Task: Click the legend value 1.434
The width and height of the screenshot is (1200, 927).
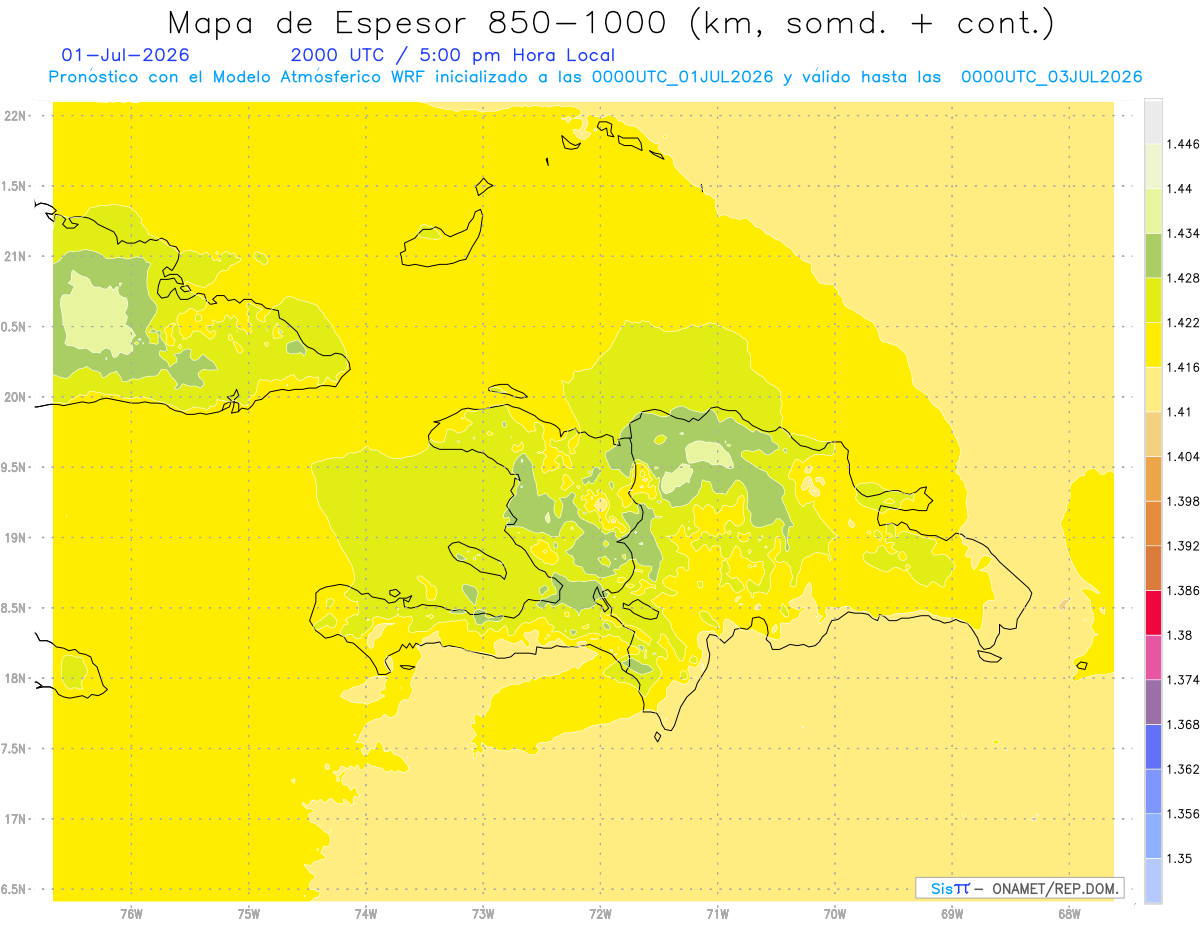Action: pyautogui.click(x=1183, y=233)
